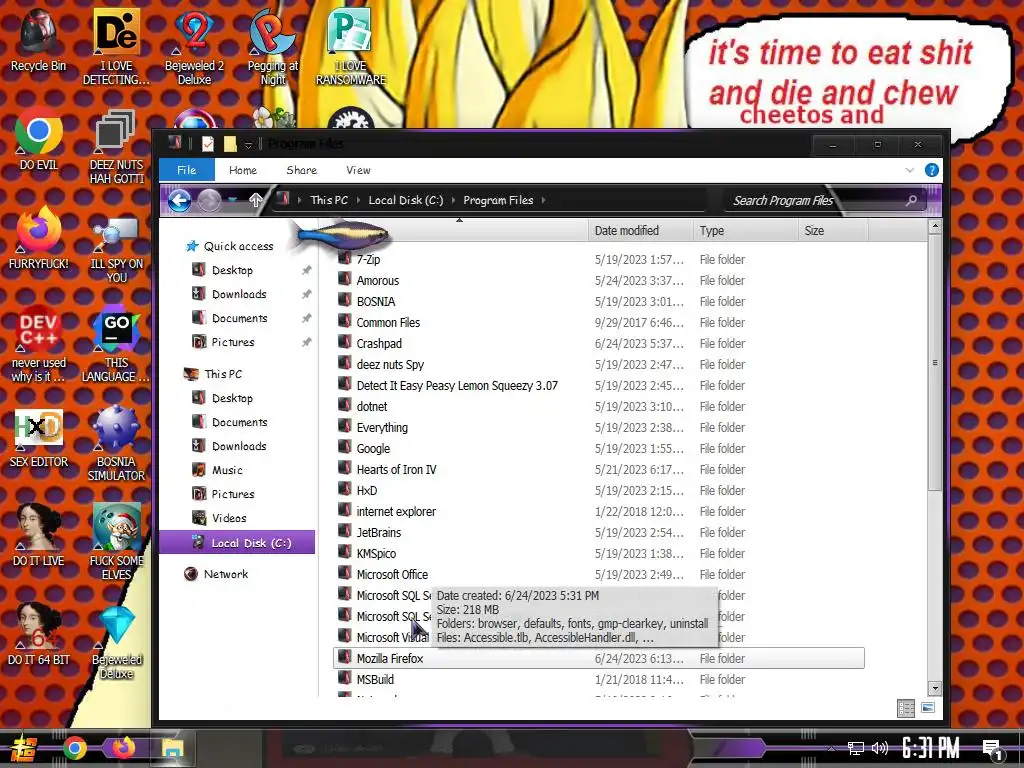Click the network icon in system tray
The height and width of the screenshot is (768, 1024).
pyautogui.click(x=855, y=748)
